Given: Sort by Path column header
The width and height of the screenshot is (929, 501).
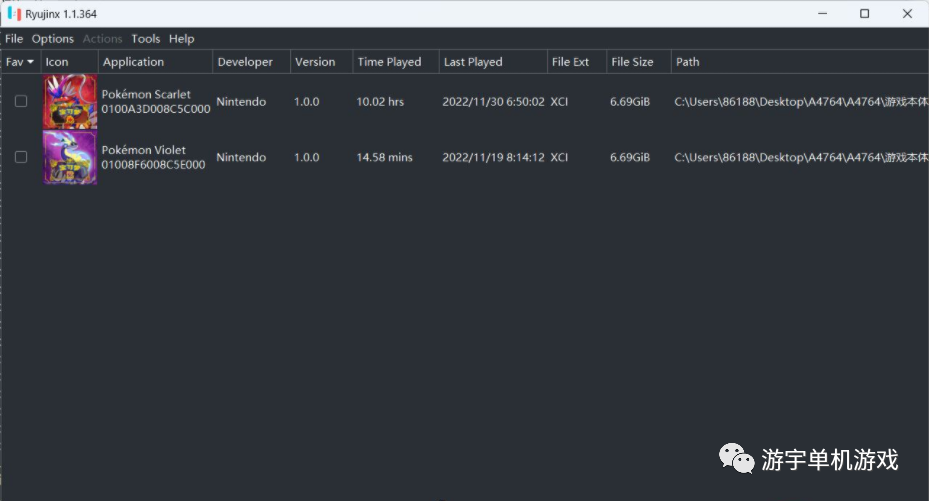Looking at the screenshot, I should pos(800,62).
